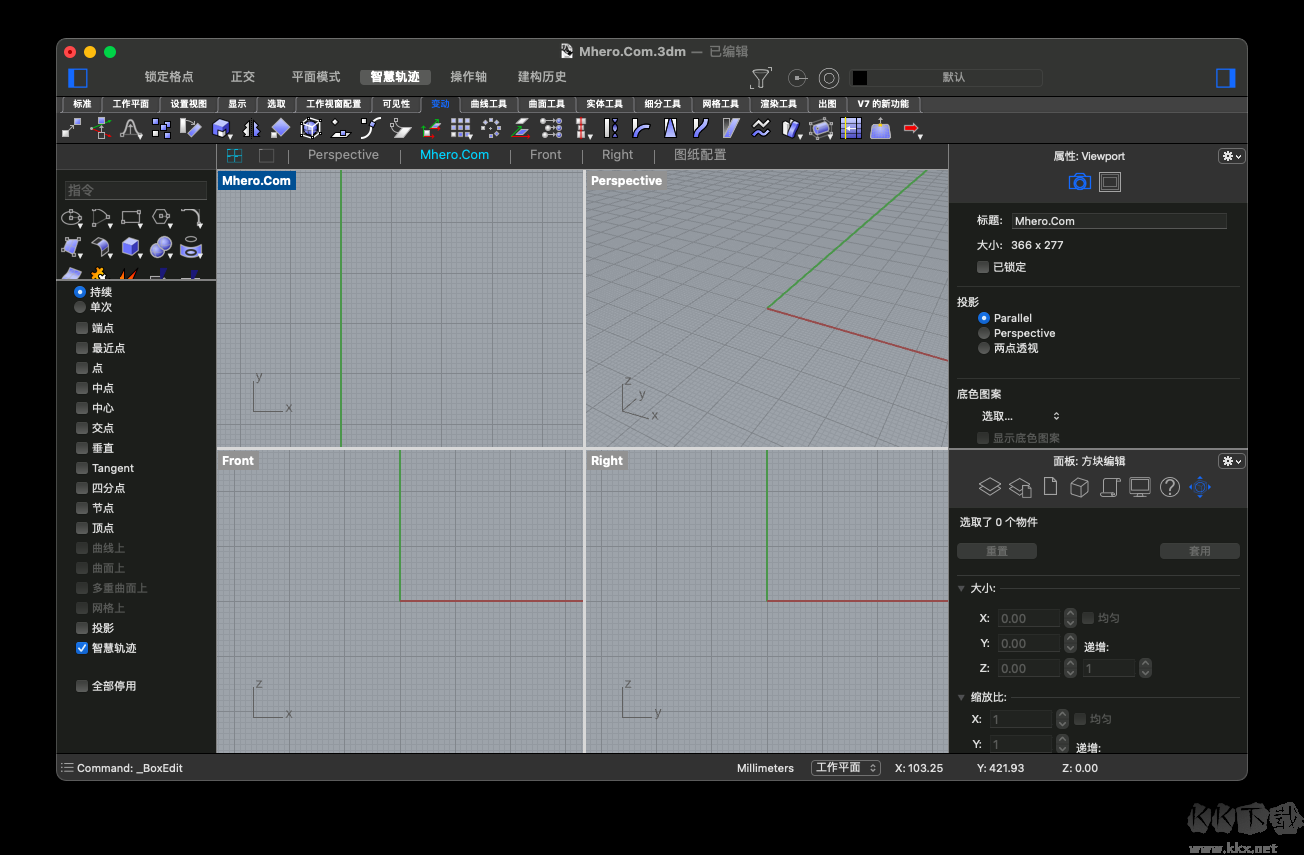The image size is (1304, 855).
Task: Click the 指令 command input field
Action: [x=135, y=190]
